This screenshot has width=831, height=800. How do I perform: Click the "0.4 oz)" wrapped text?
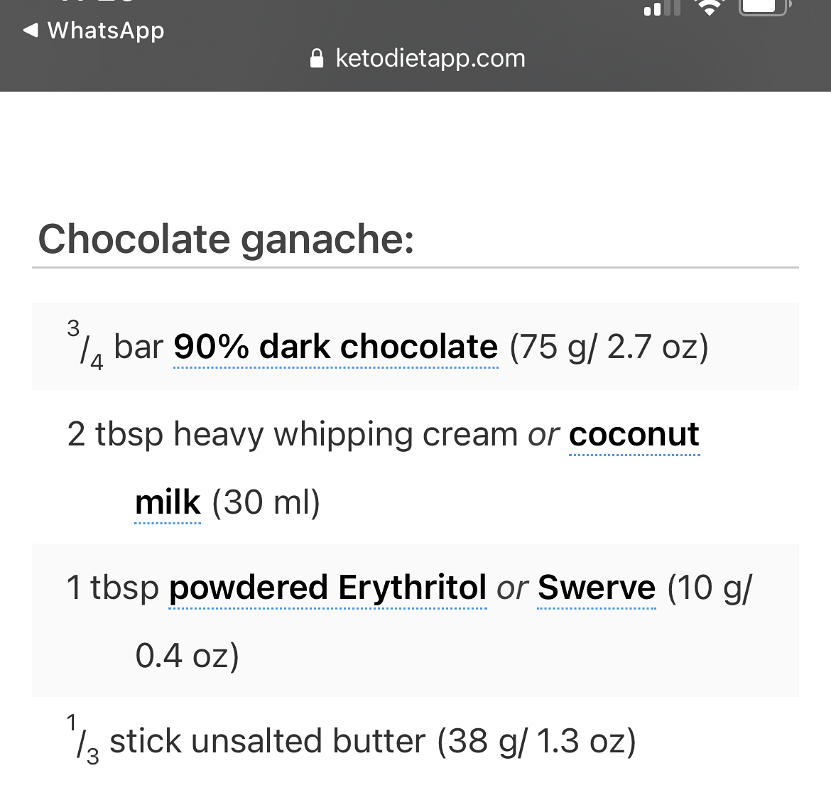pyautogui.click(x=186, y=656)
